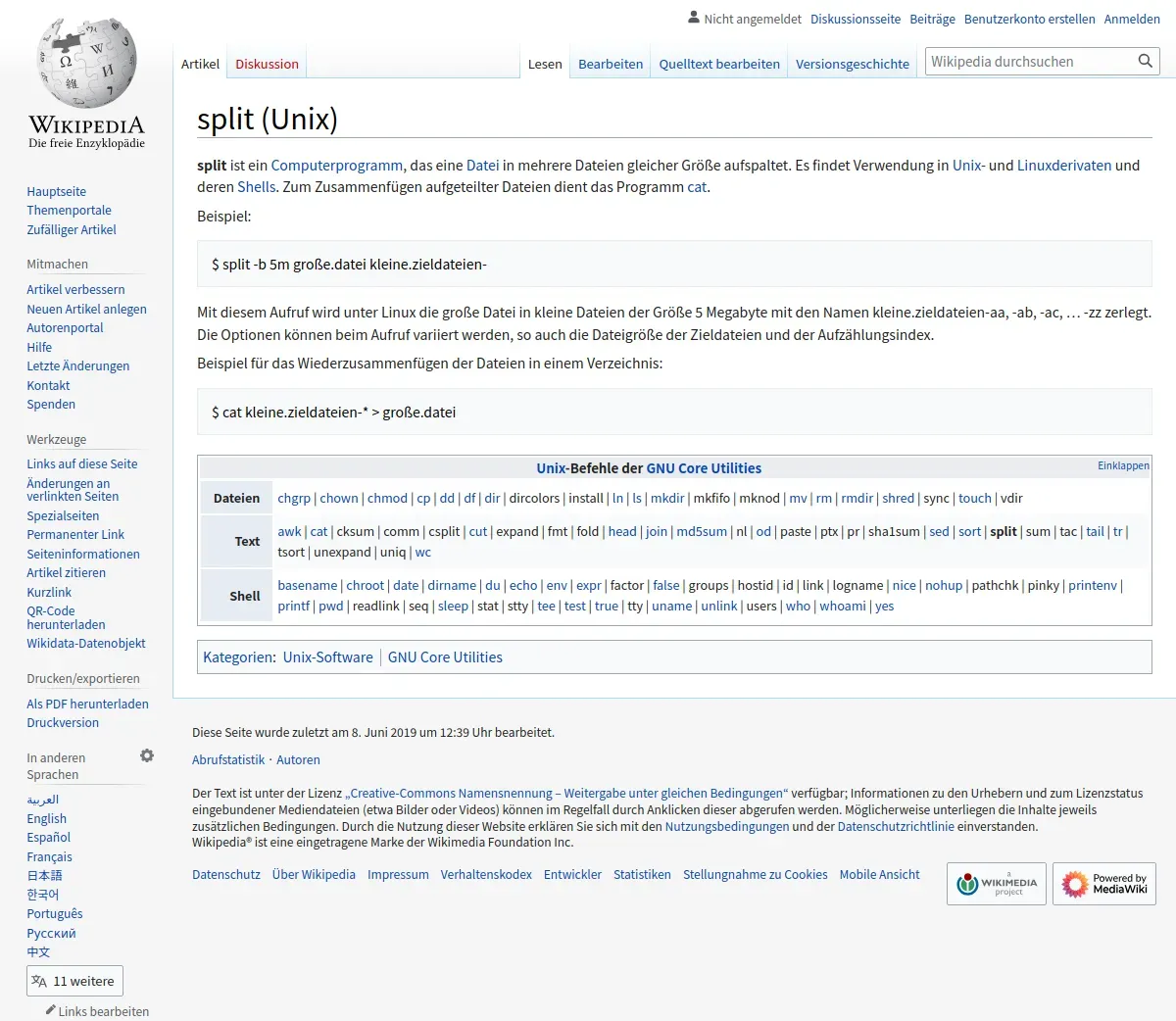This screenshot has width=1176, height=1021.
Task: Open the awk command link
Action: click(289, 531)
